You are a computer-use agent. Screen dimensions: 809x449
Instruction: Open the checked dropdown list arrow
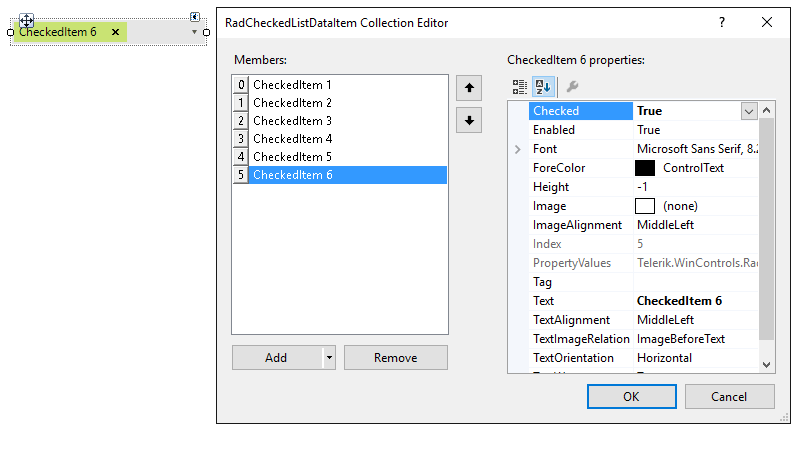coord(194,32)
